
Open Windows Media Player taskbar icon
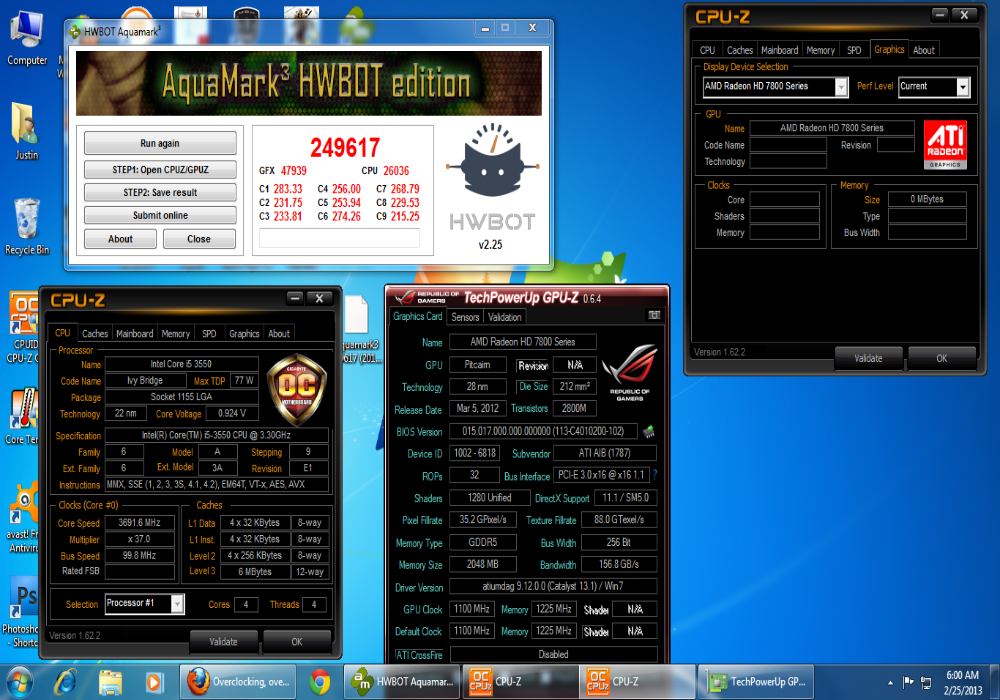(153, 682)
